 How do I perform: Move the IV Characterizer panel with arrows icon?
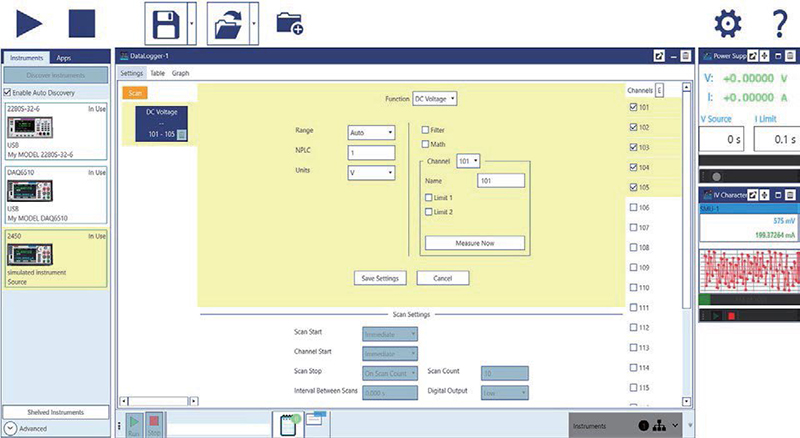(764, 194)
